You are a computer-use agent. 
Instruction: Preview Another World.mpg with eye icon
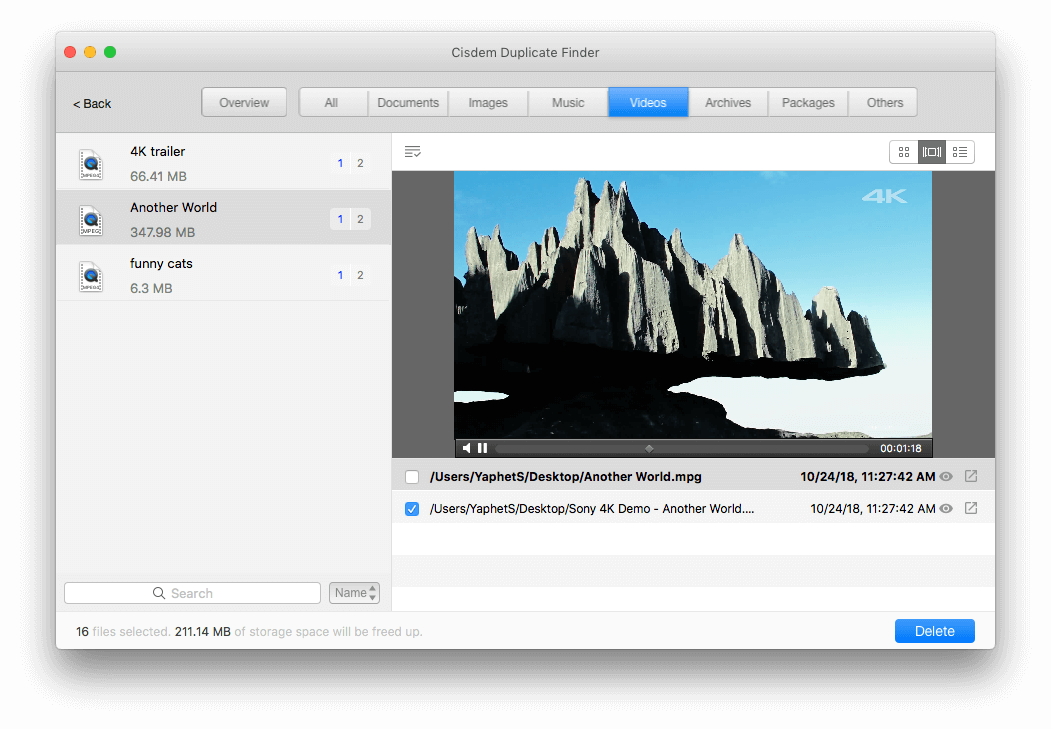pyautogui.click(x=946, y=476)
